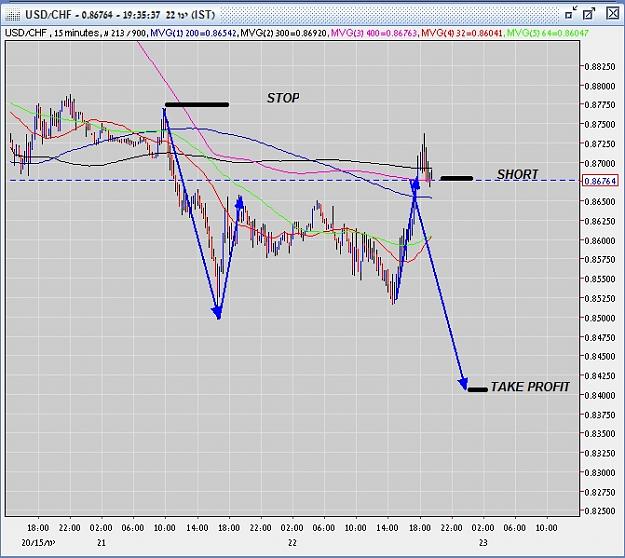Click the 0.88000 price axis label
This screenshot has height=558, width=625.
point(599,86)
